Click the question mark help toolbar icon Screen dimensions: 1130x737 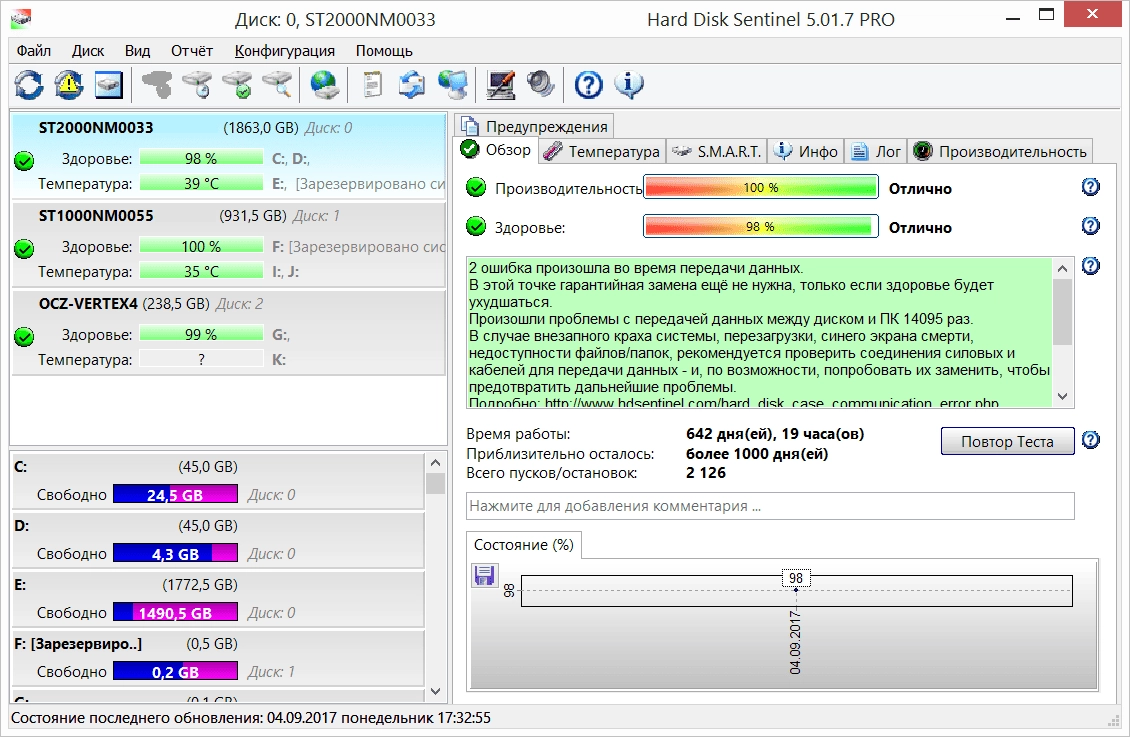[588, 85]
